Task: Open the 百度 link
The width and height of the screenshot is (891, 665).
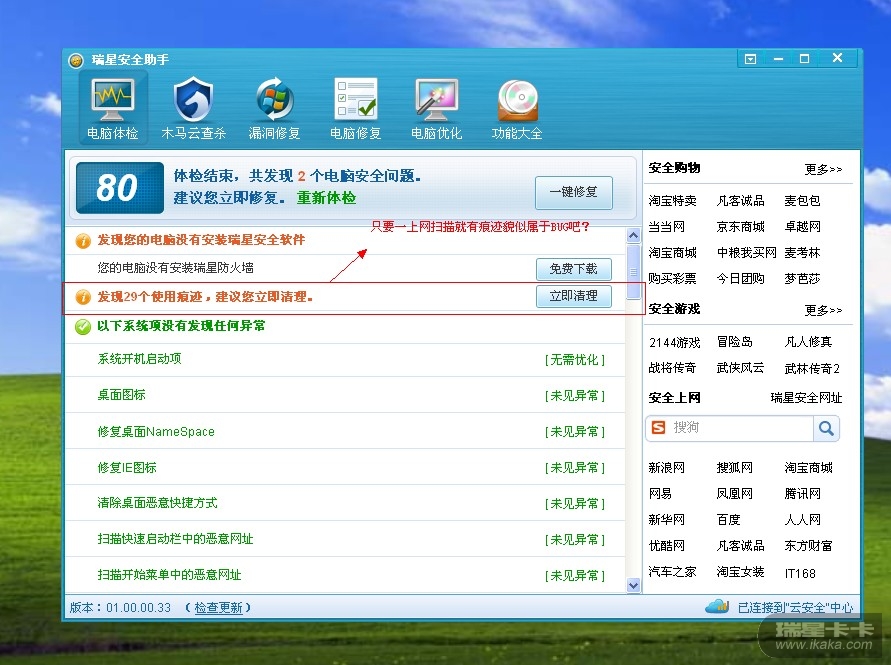Action: coord(728,519)
